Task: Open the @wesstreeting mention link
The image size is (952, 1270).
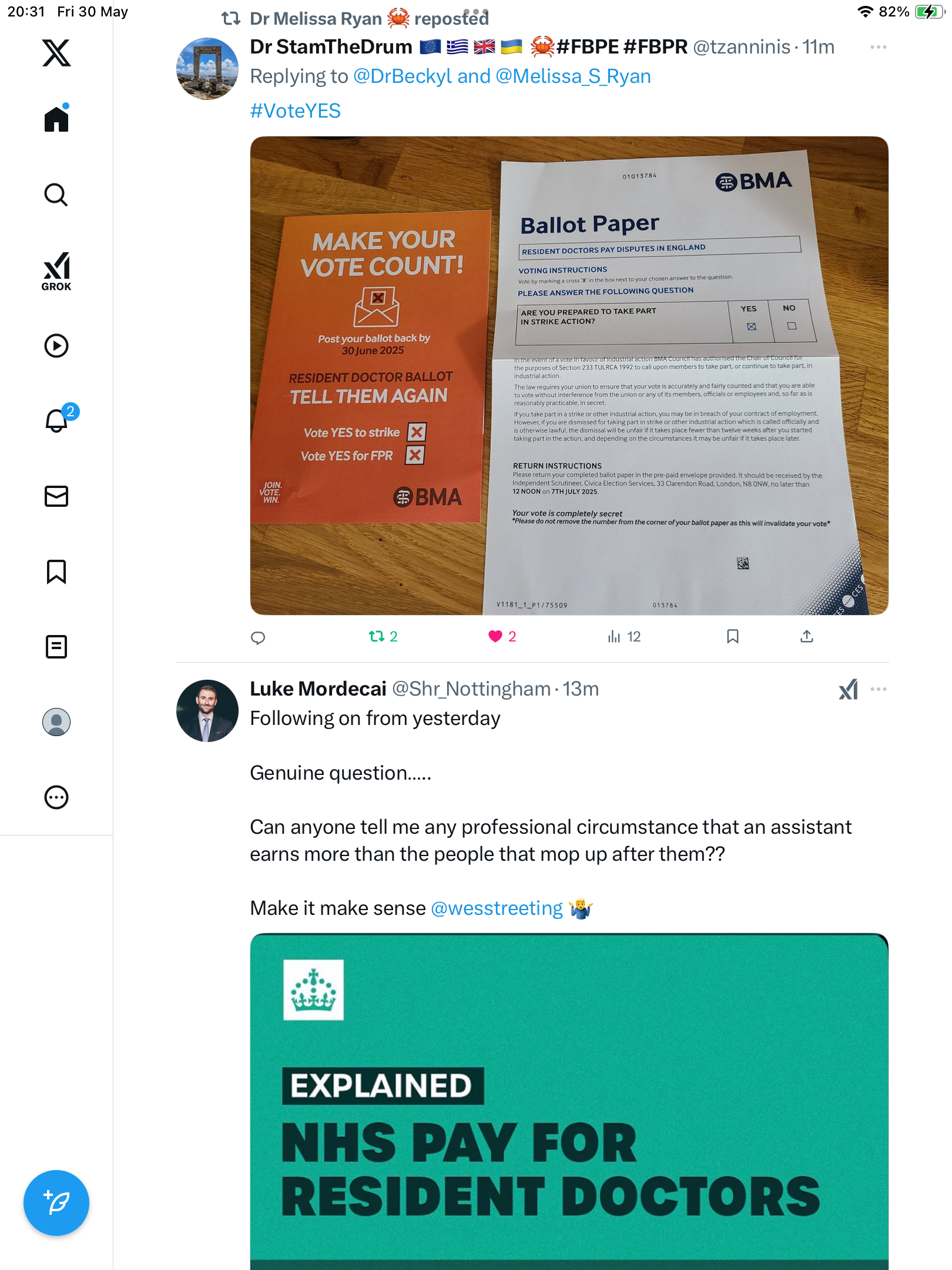Action: tap(497, 908)
